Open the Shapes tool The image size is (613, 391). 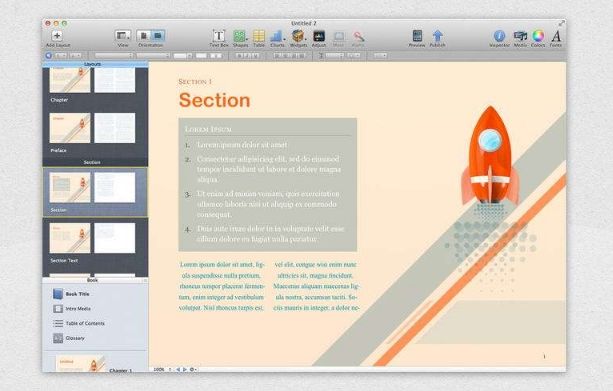[x=240, y=36]
